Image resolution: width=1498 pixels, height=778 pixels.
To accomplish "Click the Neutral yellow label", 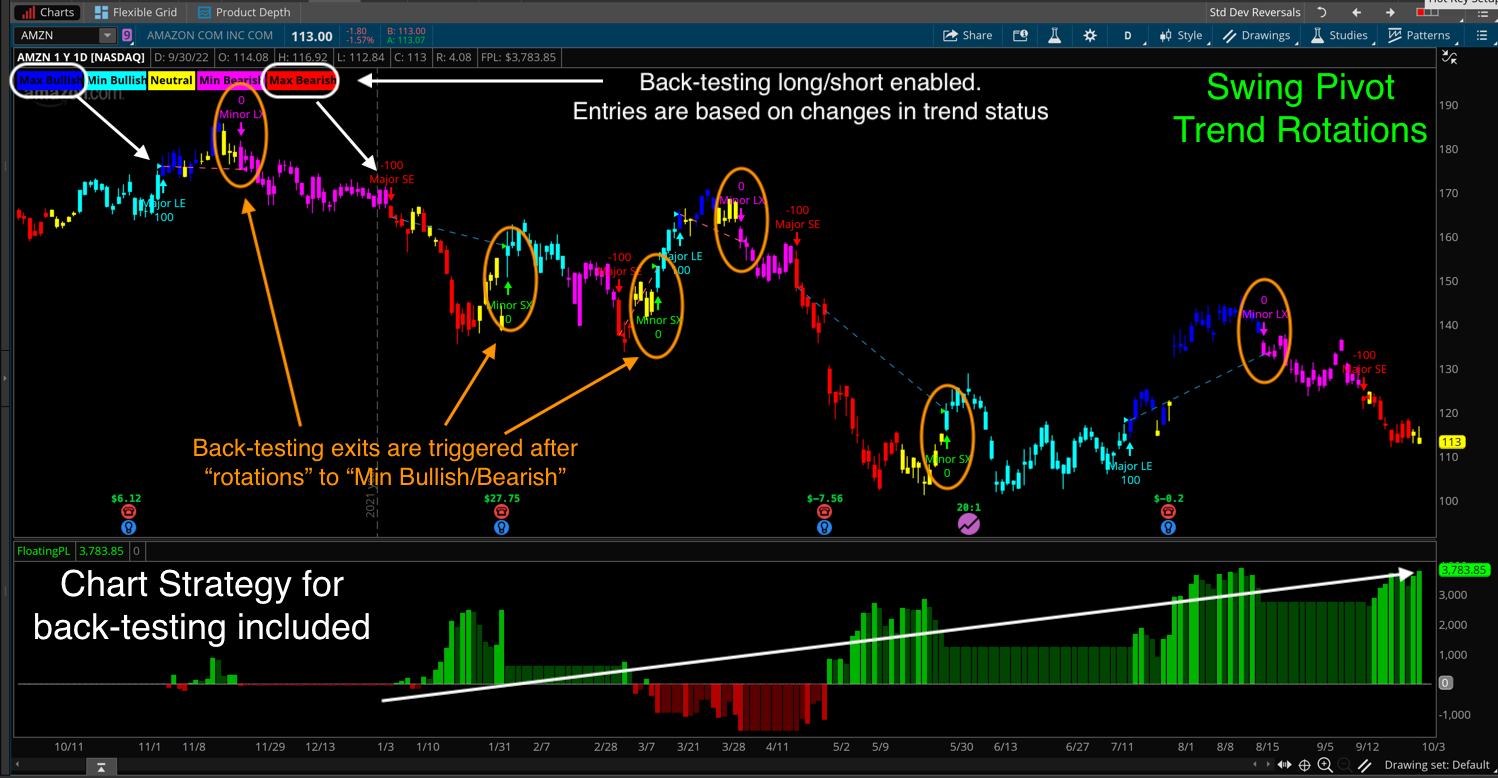I will (x=171, y=80).
